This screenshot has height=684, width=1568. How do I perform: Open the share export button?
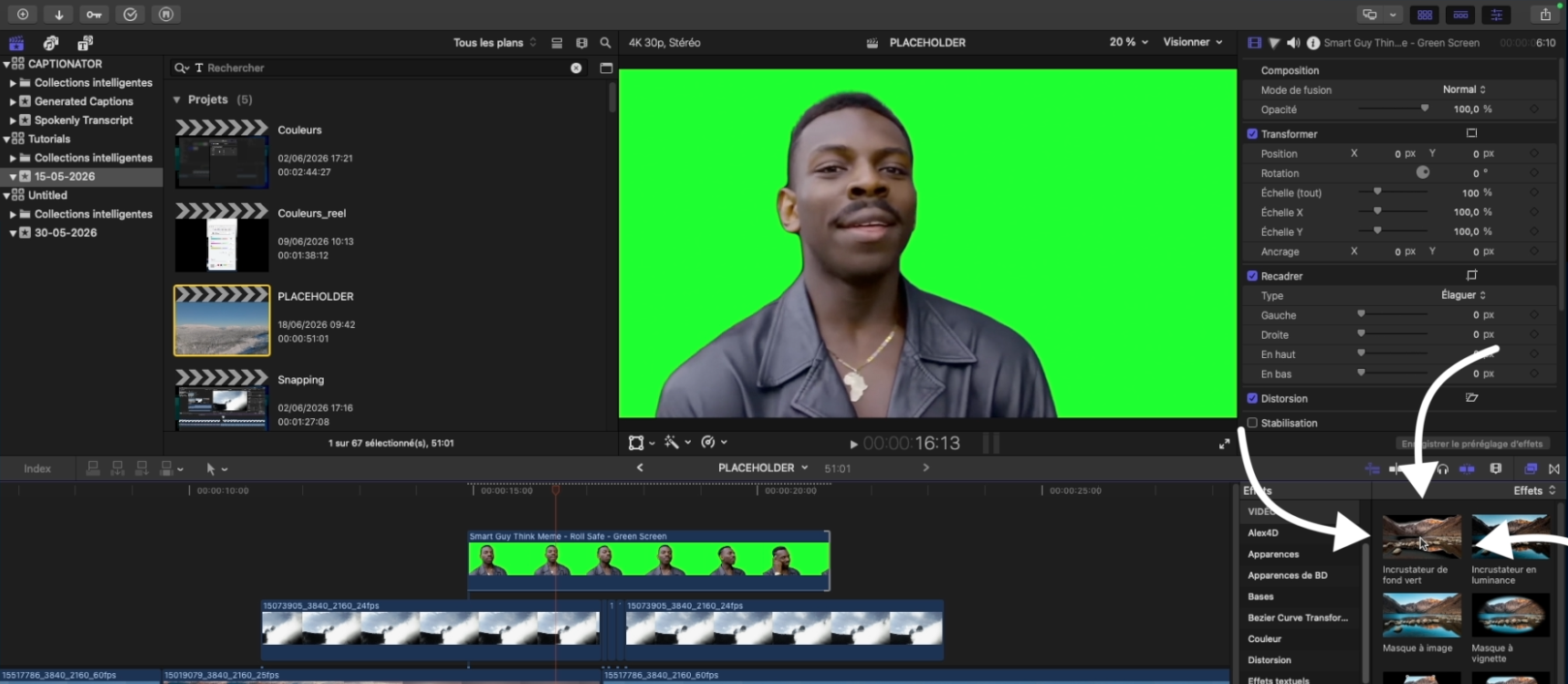click(x=1545, y=14)
